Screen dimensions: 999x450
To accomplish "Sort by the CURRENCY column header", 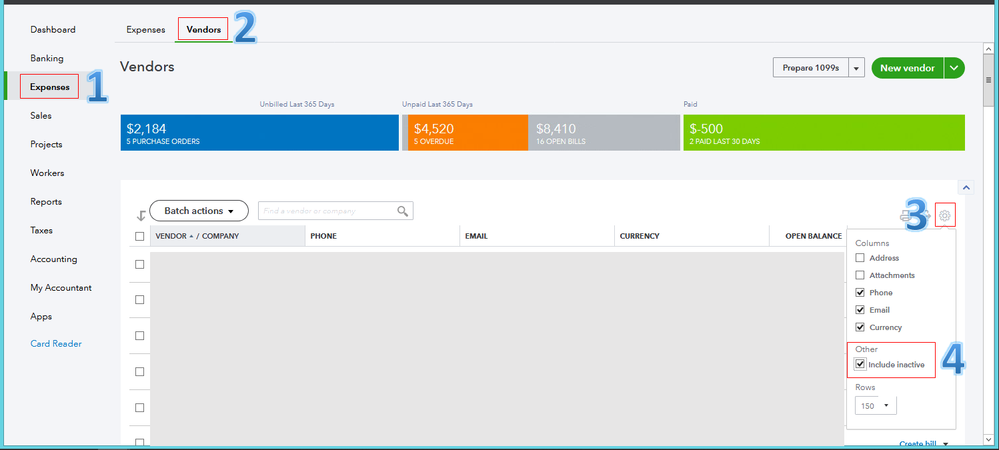I will [692, 236].
